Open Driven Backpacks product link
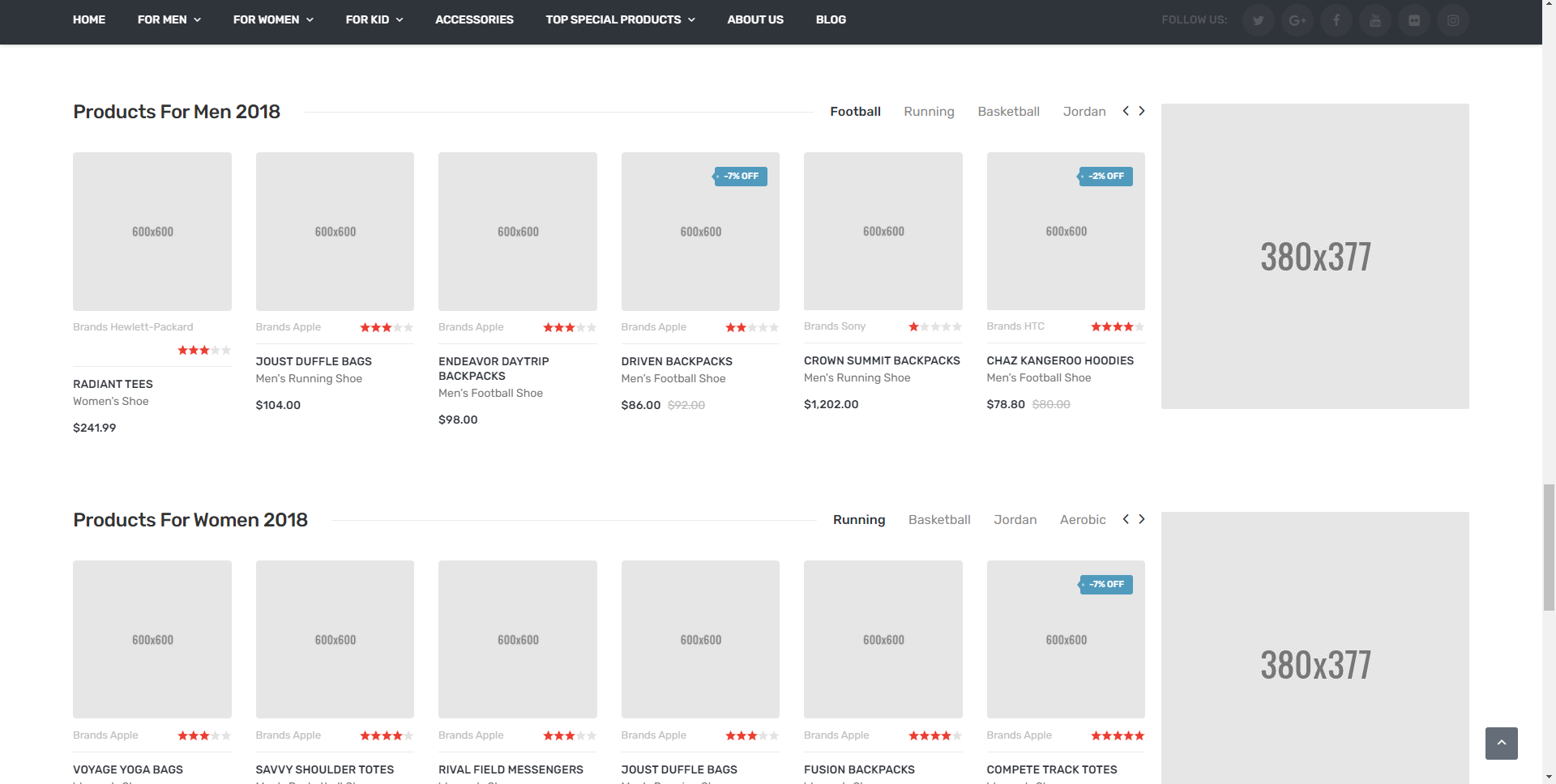Image resolution: width=1556 pixels, height=784 pixels. click(677, 361)
